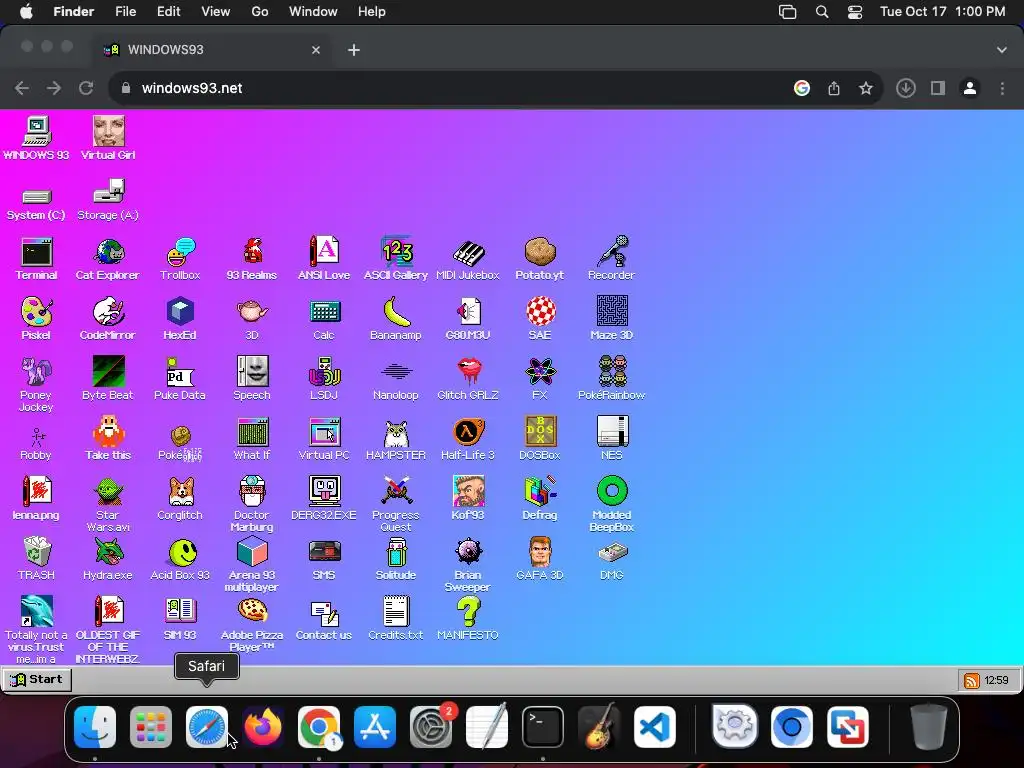Reload the windows93.net page

tap(86, 88)
